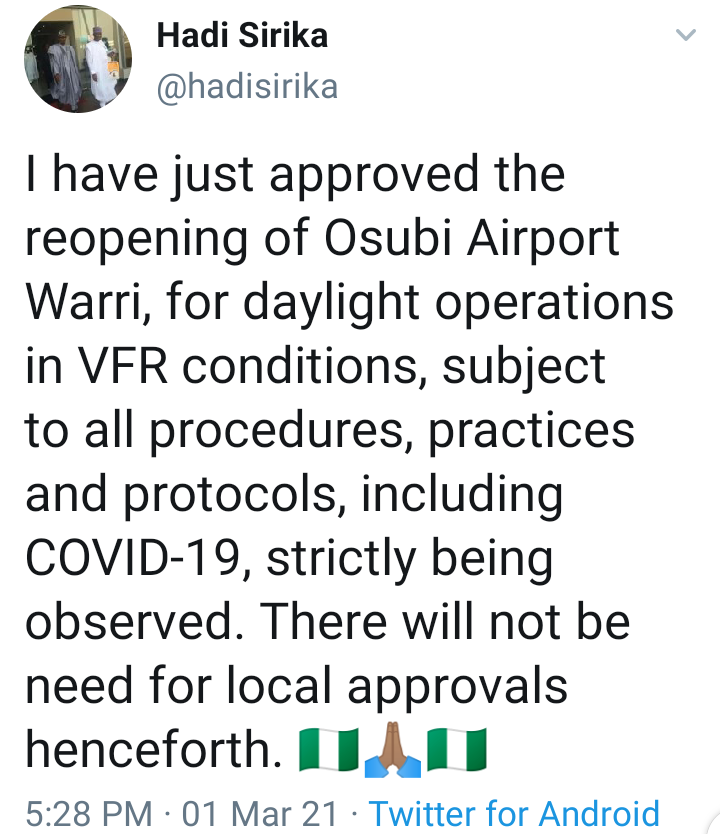Click the 5:28 PM timestamp
The height and width of the screenshot is (834, 720).
pyautogui.click(x=88, y=813)
